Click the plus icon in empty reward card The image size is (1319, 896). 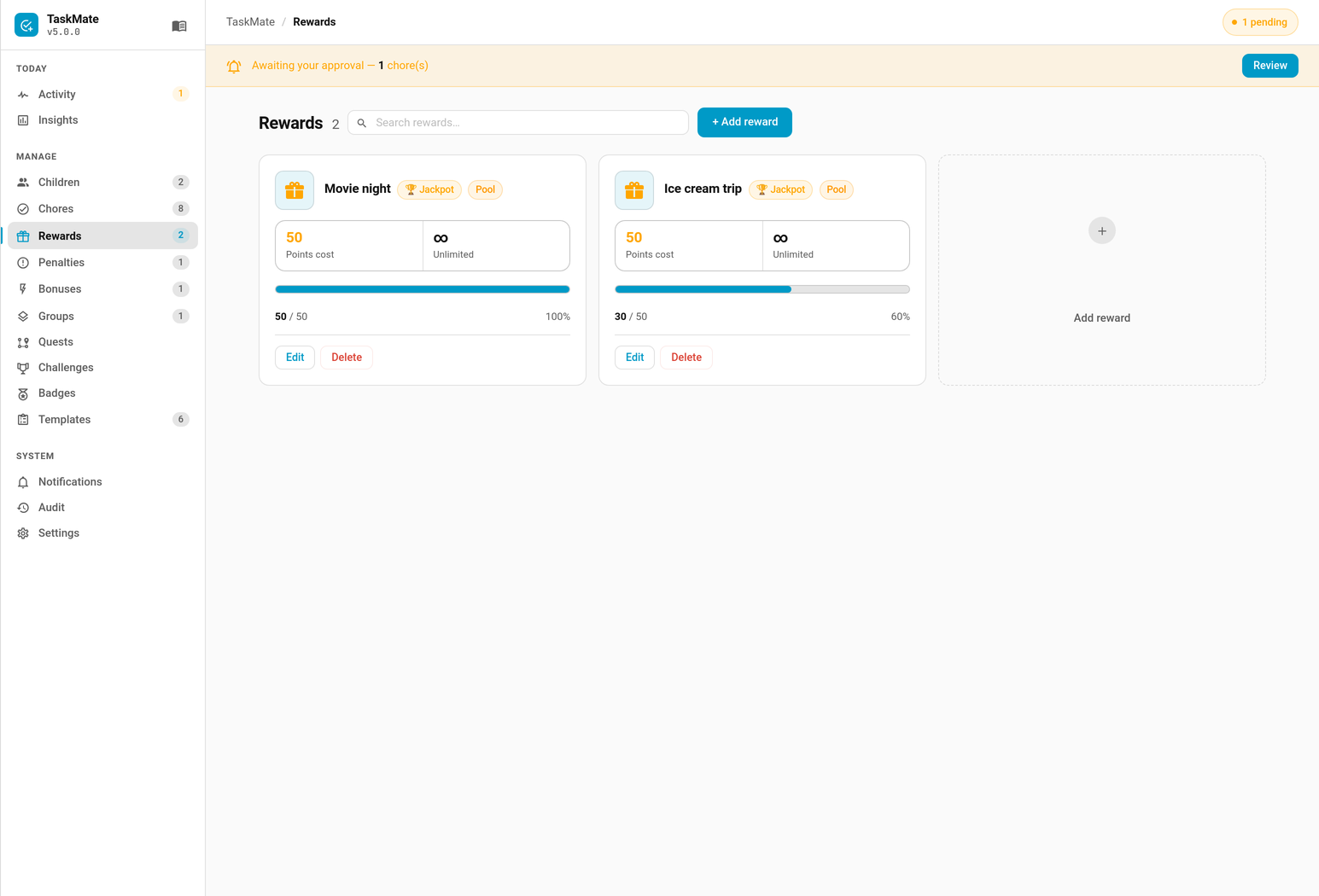(x=1102, y=231)
